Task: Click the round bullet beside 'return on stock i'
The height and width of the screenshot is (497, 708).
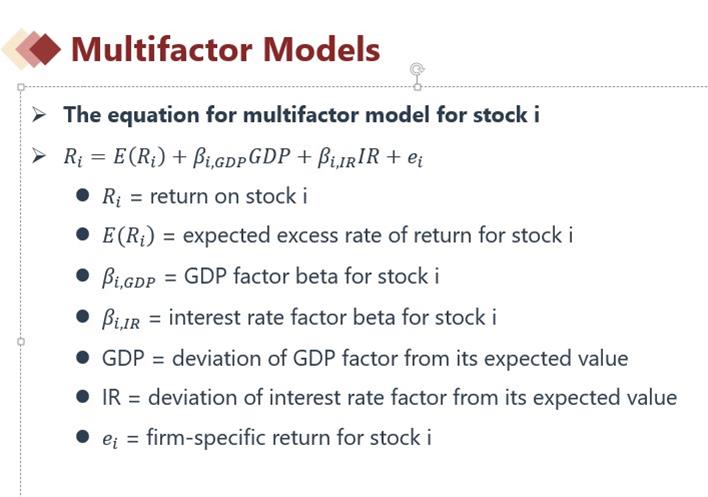Action: pos(83,195)
